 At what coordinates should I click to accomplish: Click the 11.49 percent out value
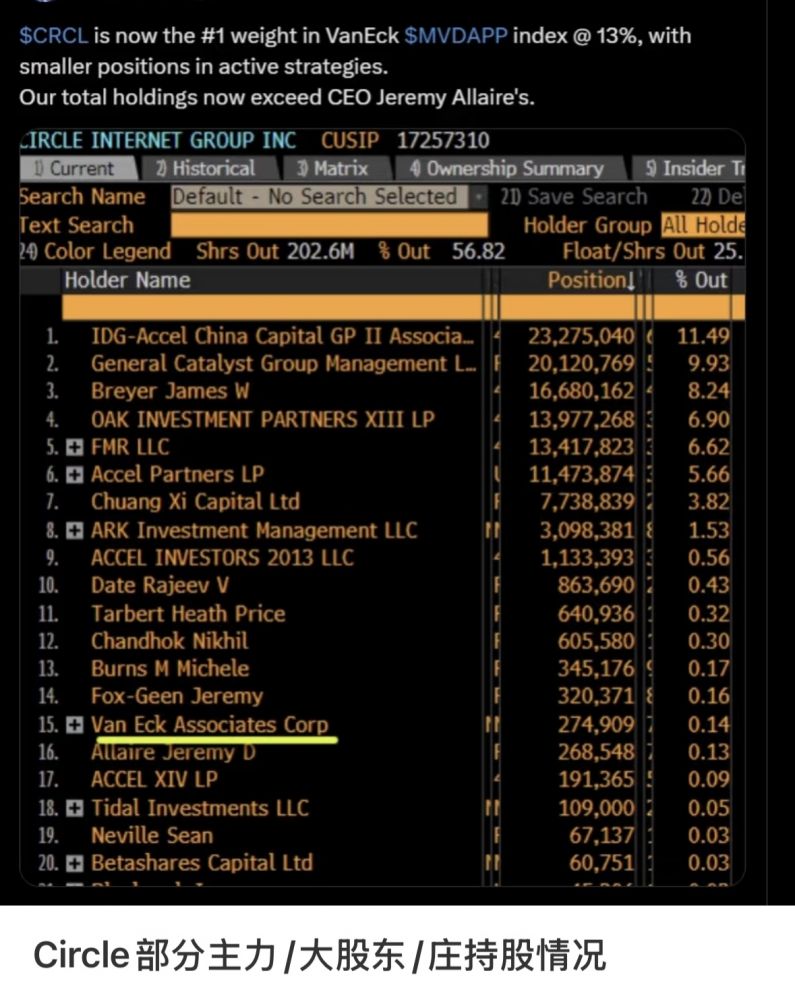pos(703,336)
